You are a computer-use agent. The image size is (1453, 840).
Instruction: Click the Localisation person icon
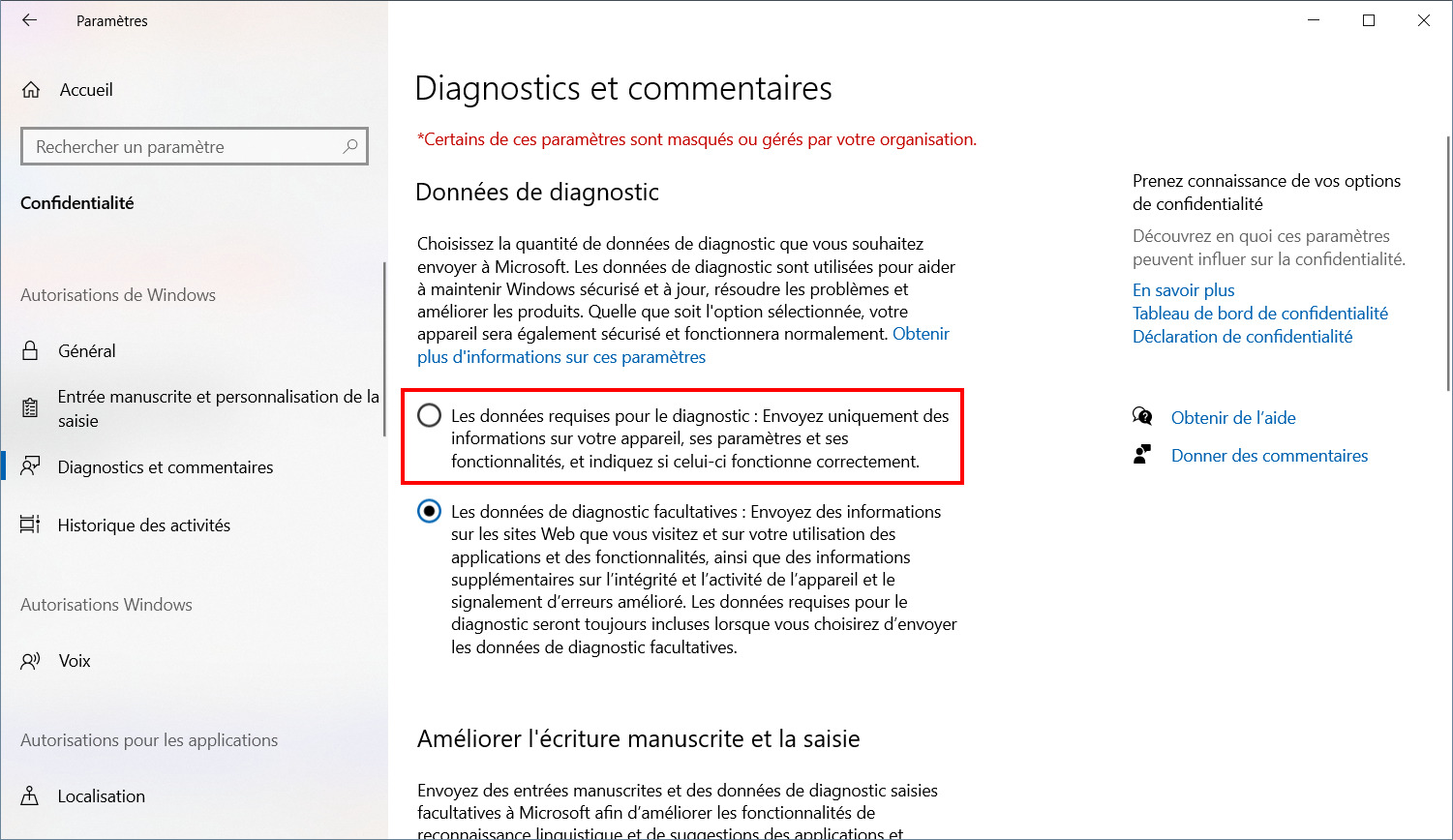(31, 796)
